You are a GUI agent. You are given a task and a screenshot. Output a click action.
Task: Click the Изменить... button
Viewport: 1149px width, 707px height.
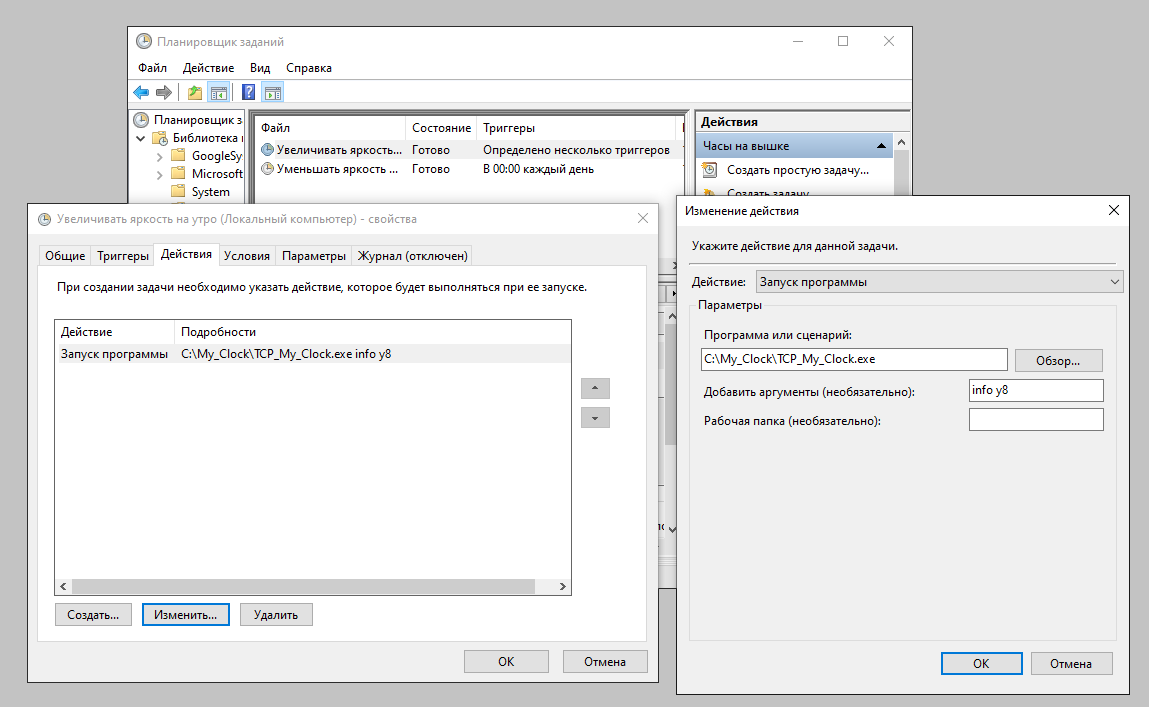point(185,615)
